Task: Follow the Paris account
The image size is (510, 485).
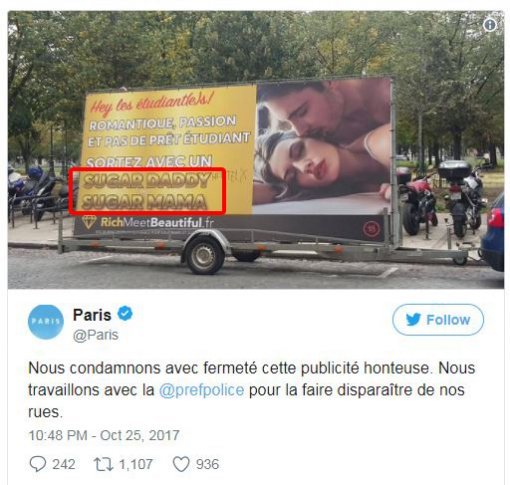Action: point(438,319)
